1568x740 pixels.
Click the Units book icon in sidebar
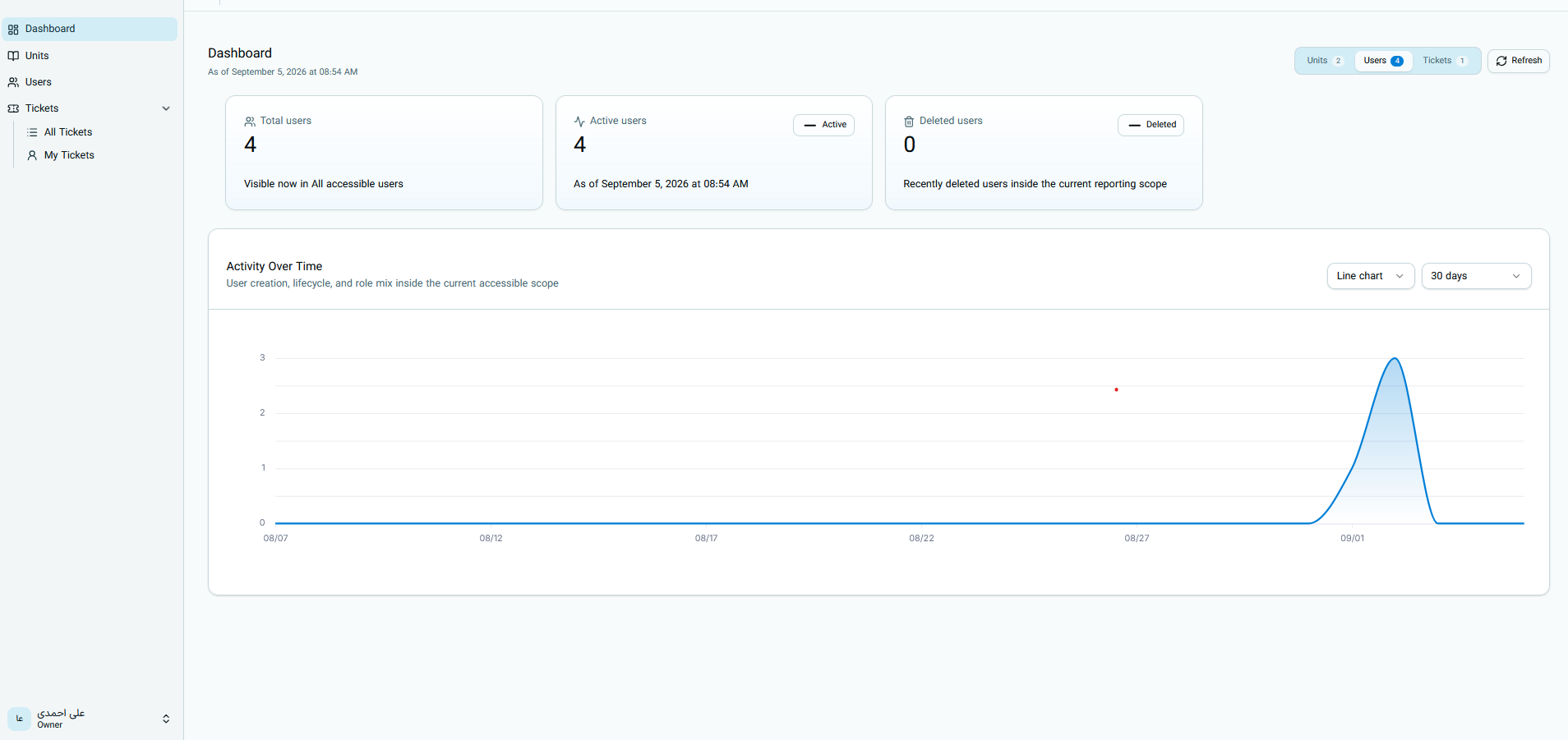tap(13, 56)
